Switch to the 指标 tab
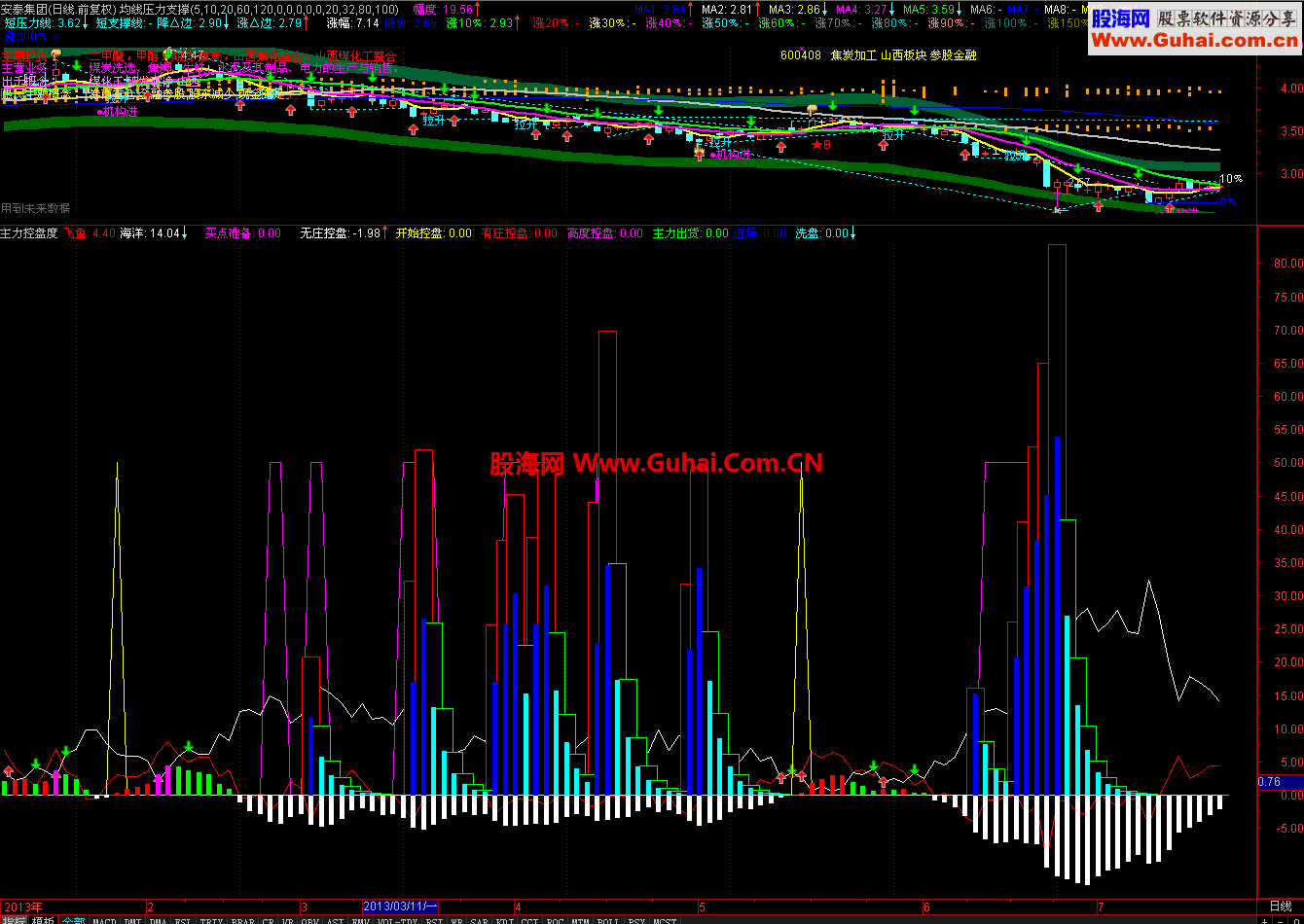This screenshot has height=924, width=1304. [14, 919]
